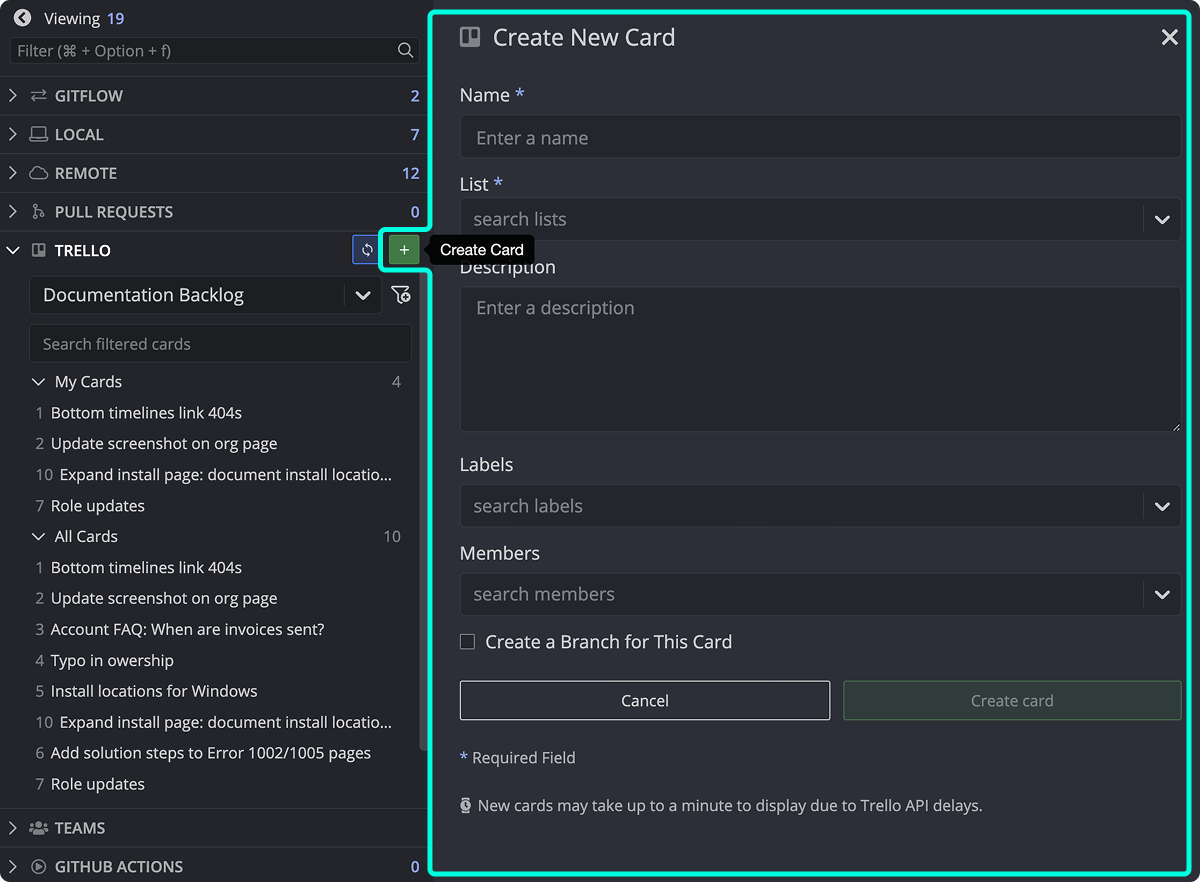1200x882 pixels.
Task: Click the Teams people icon
Action: click(37, 827)
